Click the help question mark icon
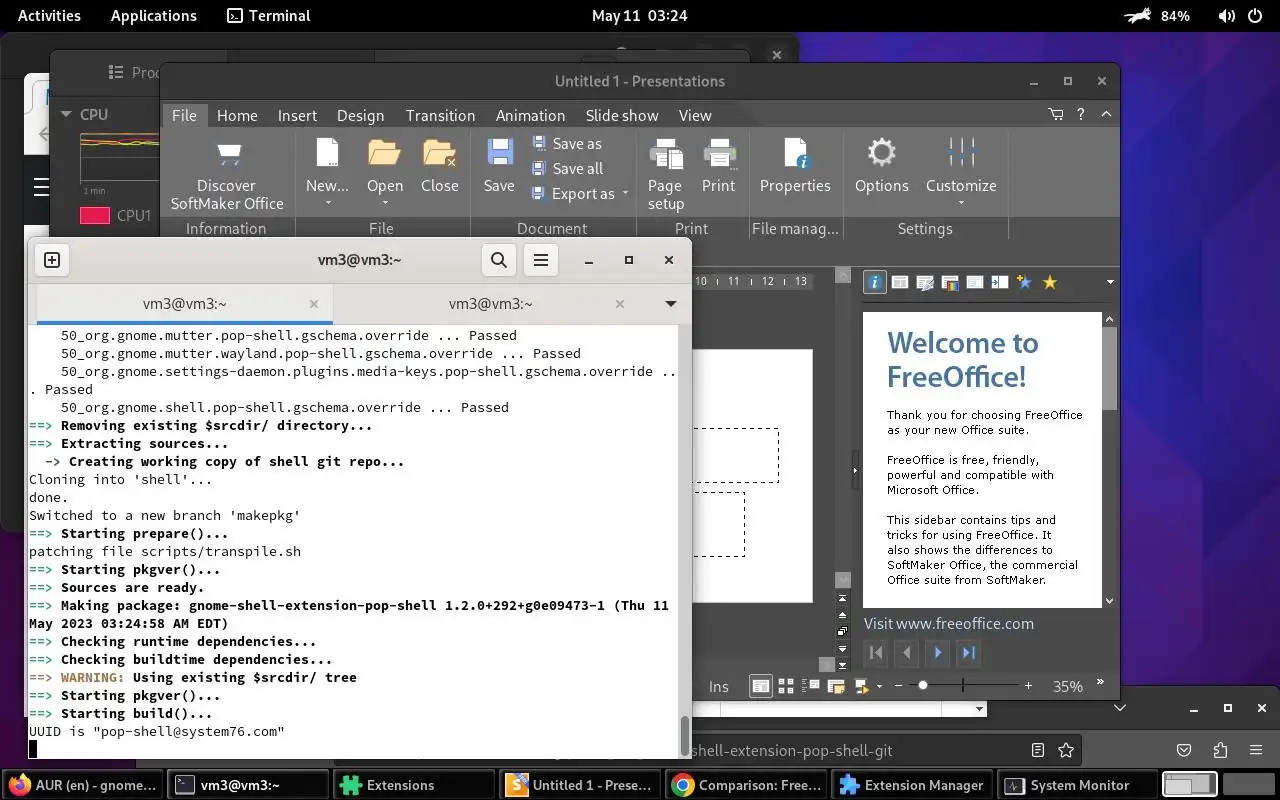 1080,115
